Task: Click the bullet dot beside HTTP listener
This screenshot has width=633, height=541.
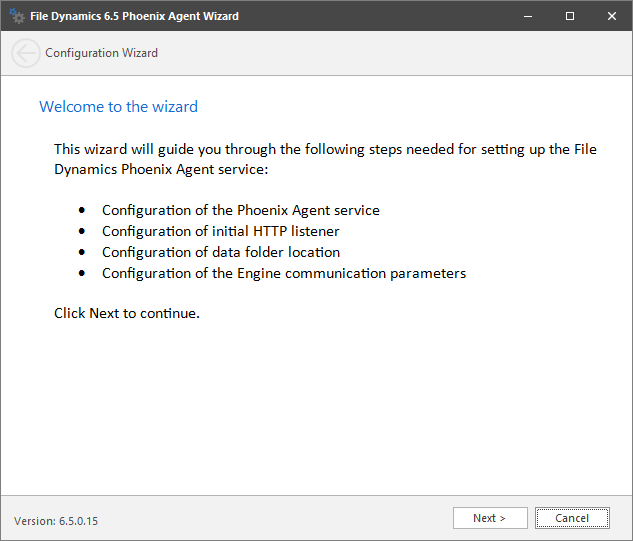Action: click(82, 232)
